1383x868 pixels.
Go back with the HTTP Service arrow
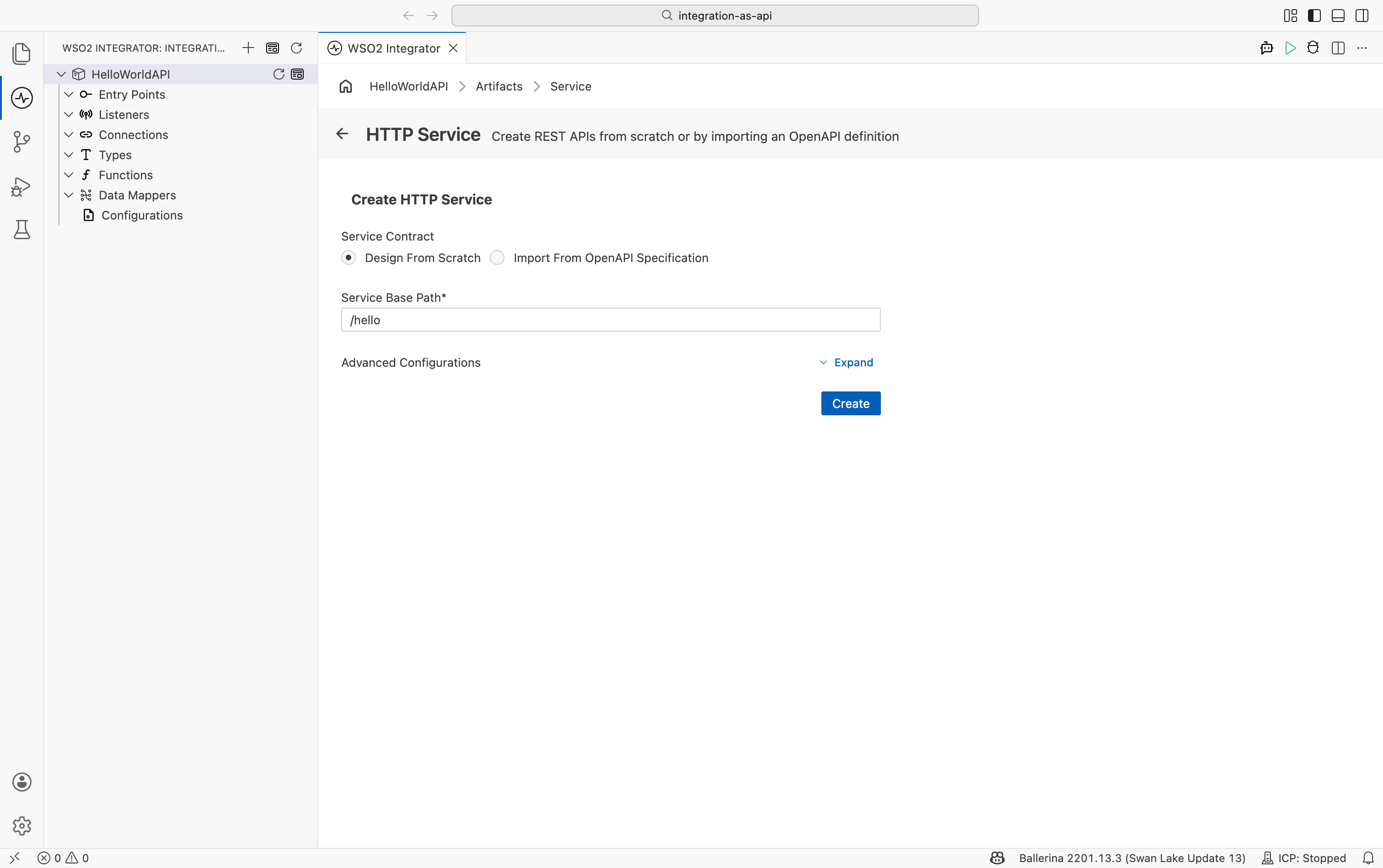click(x=342, y=134)
